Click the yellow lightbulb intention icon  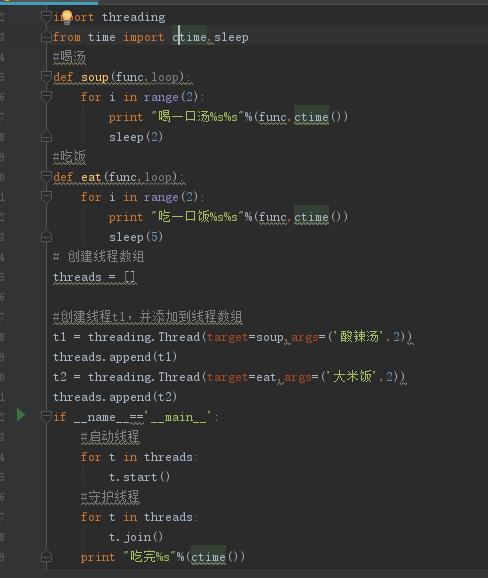click(x=67, y=17)
